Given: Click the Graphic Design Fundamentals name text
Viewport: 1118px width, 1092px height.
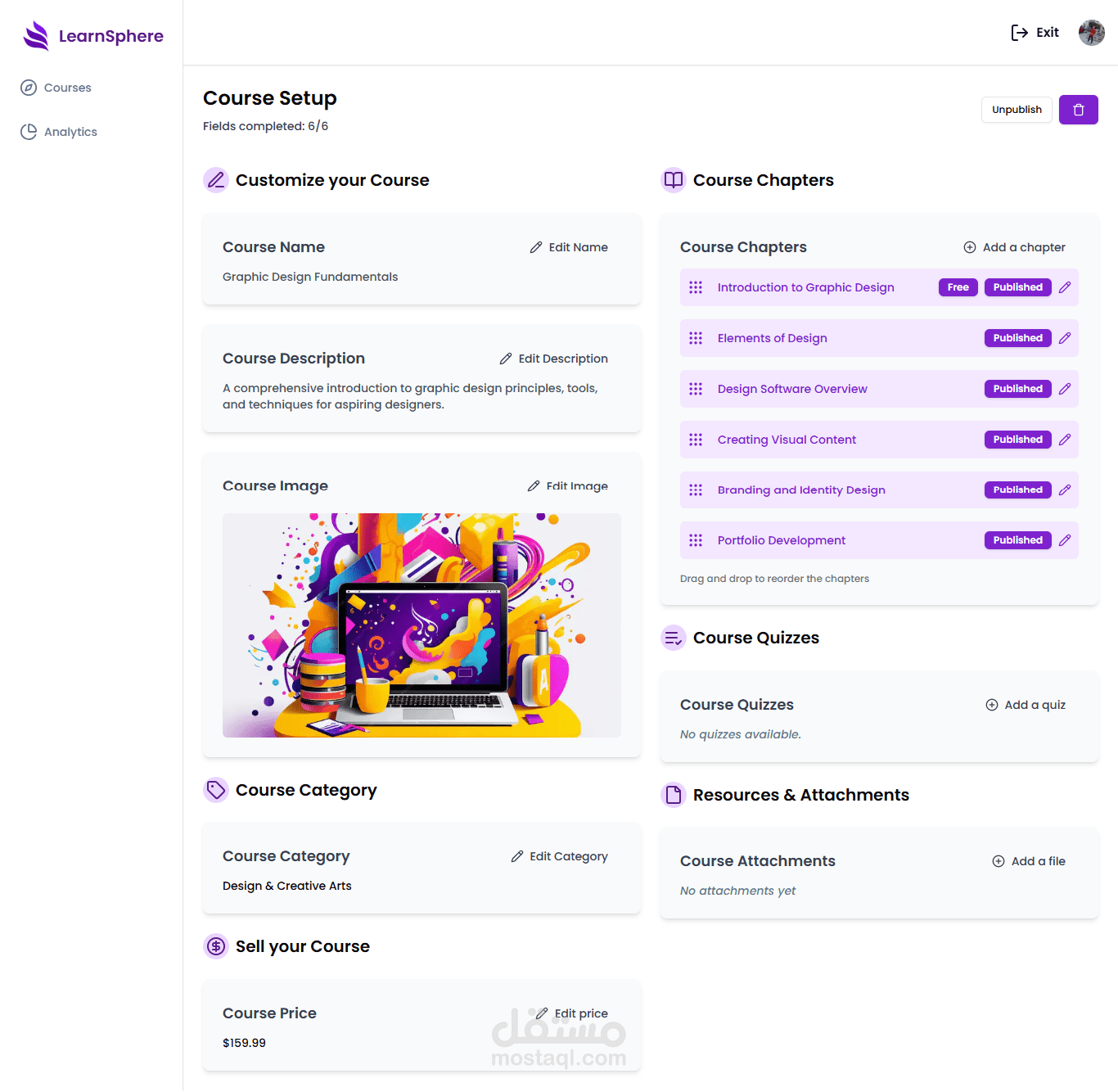Looking at the screenshot, I should (x=310, y=277).
